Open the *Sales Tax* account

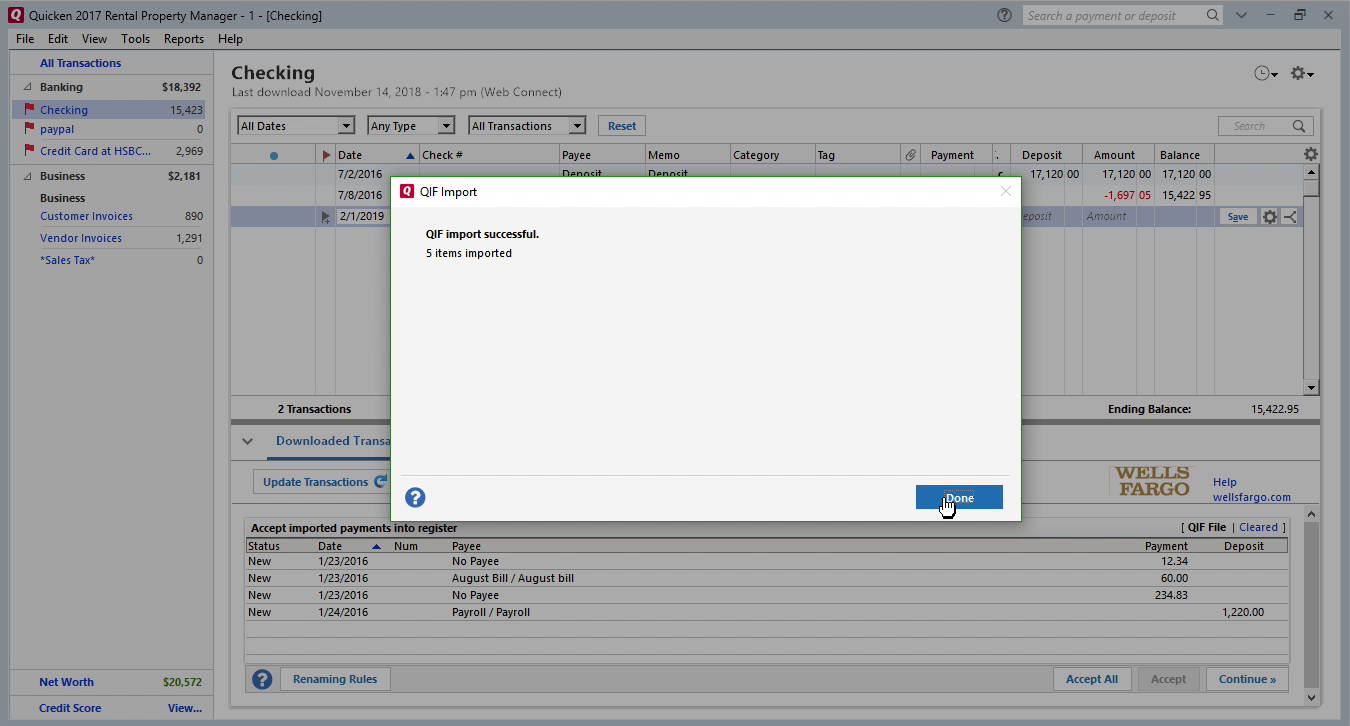[x=67, y=260]
